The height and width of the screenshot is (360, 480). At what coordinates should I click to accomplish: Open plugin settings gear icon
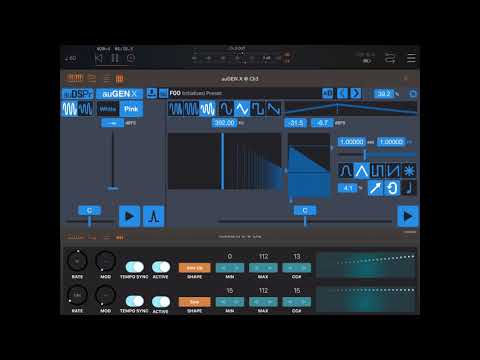pos(413,94)
